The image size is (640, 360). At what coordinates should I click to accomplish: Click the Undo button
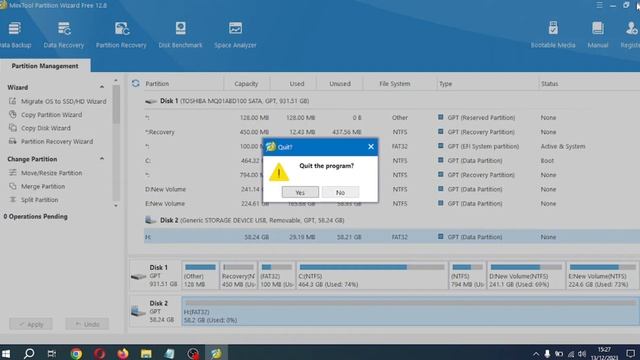87,324
